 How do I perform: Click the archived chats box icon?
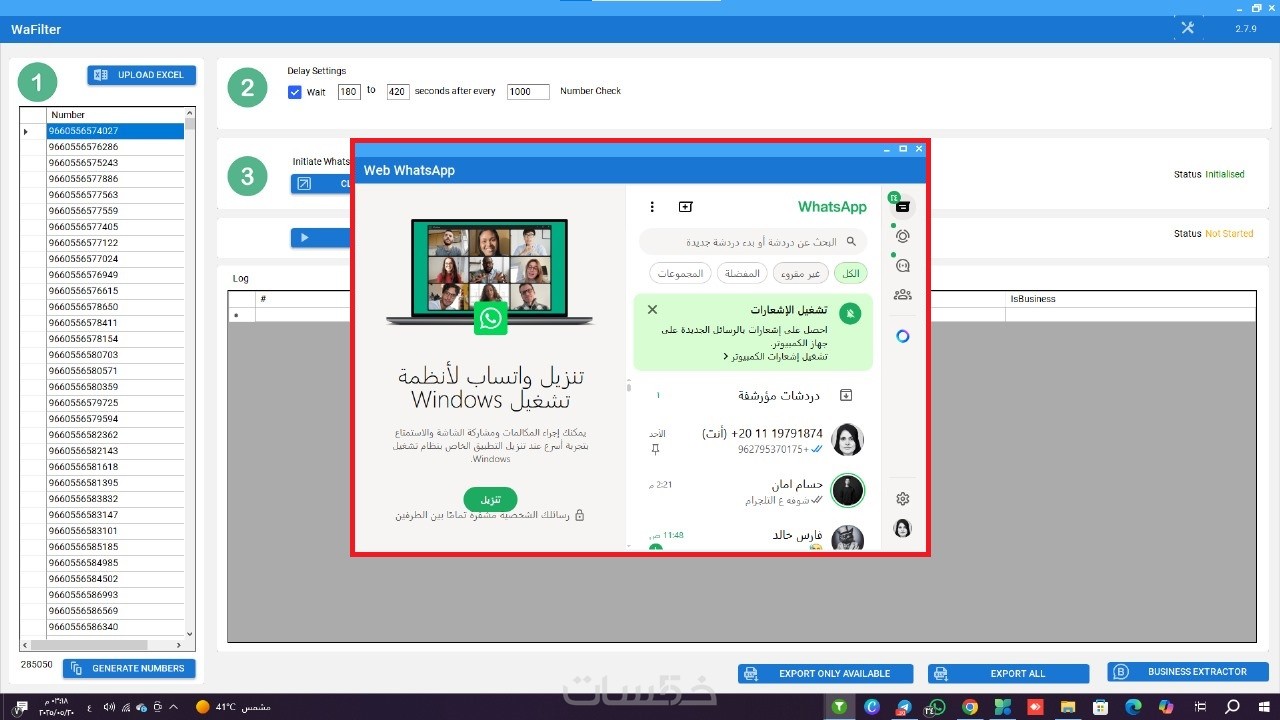[x=846, y=395]
